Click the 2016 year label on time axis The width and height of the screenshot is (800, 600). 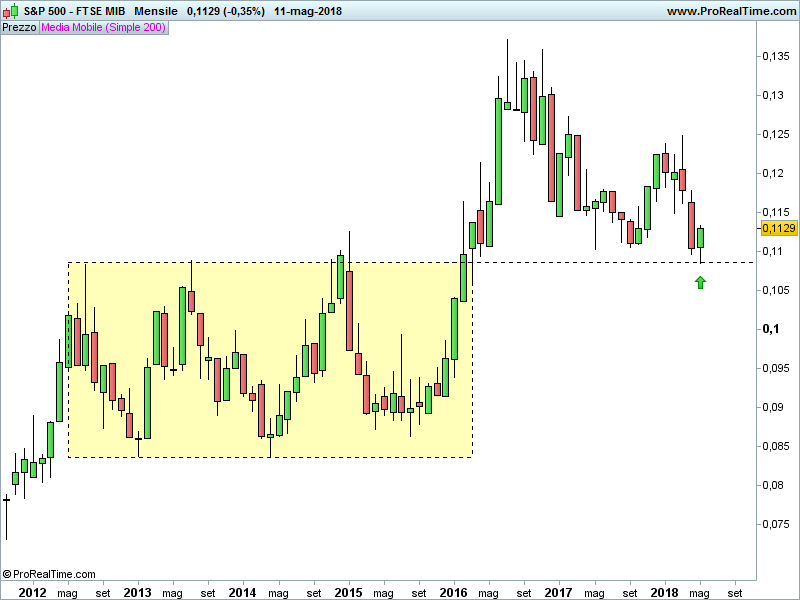pyautogui.click(x=454, y=592)
